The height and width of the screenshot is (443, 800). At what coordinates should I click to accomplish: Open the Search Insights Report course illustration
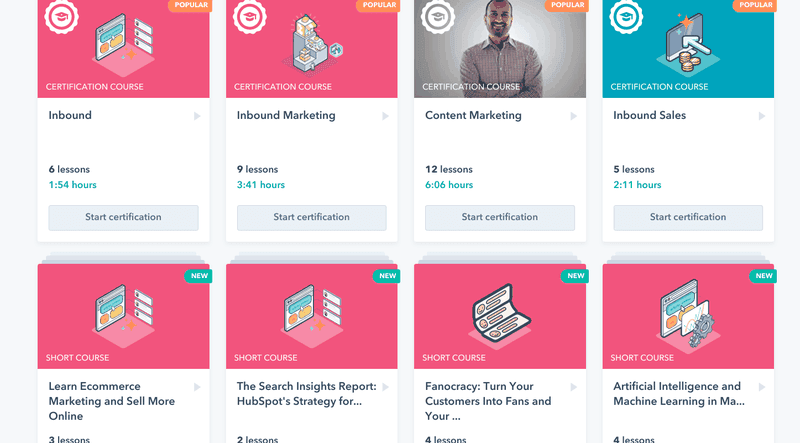pos(312,316)
